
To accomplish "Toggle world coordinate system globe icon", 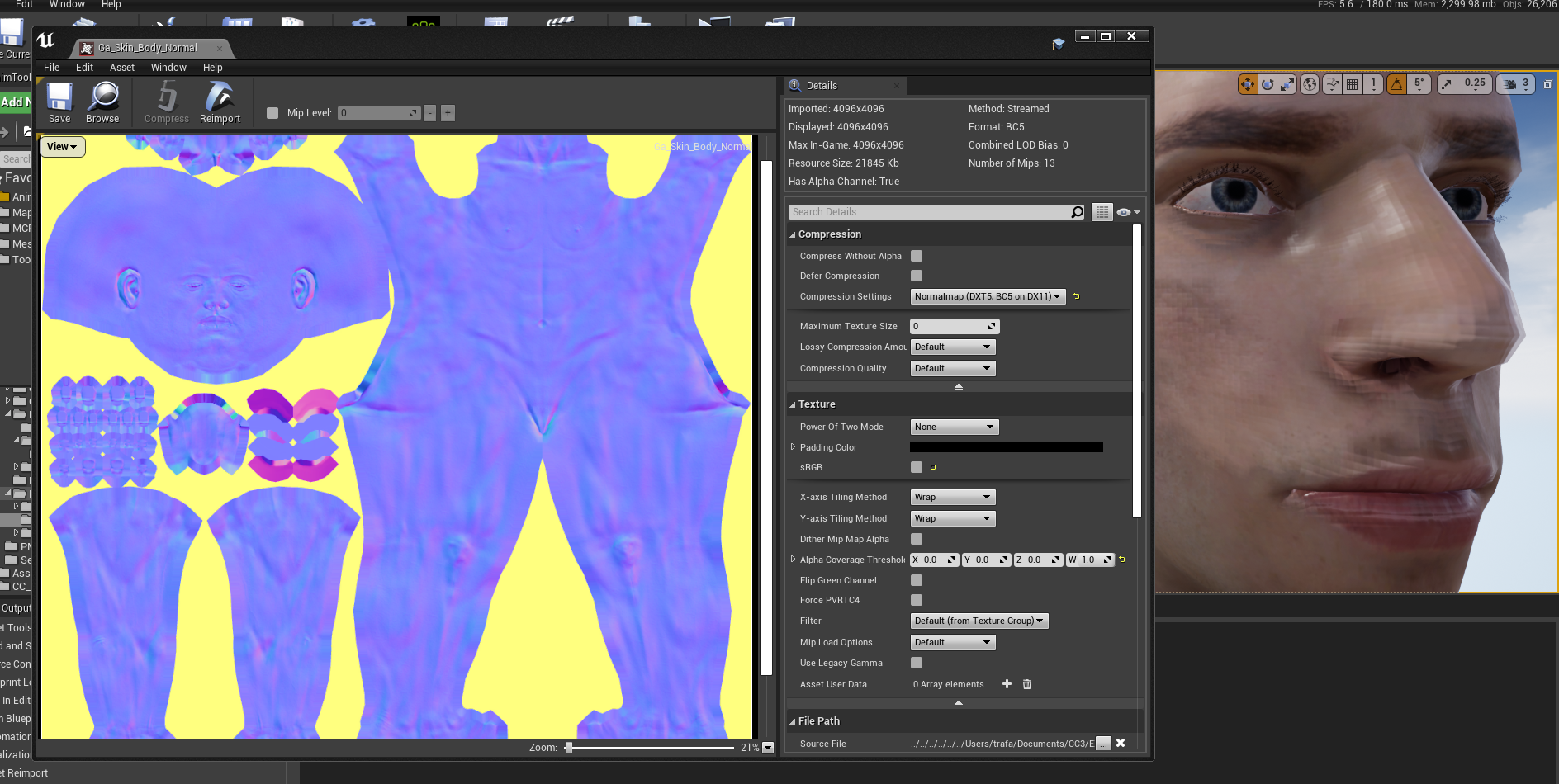I will coord(1310,84).
